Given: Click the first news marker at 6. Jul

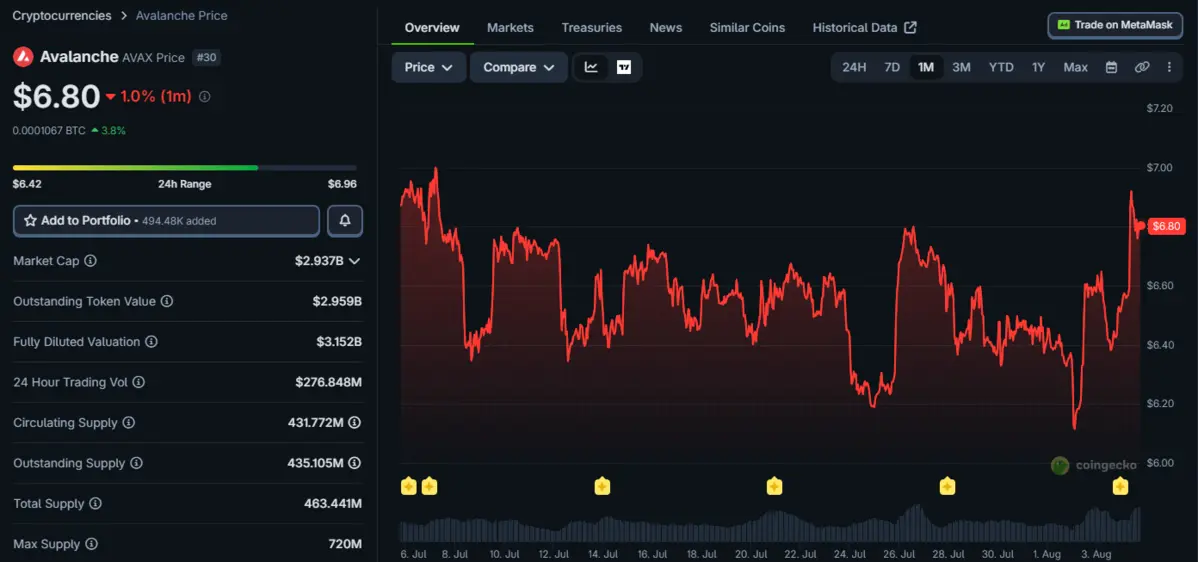Looking at the screenshot, I should pos(409,486).
